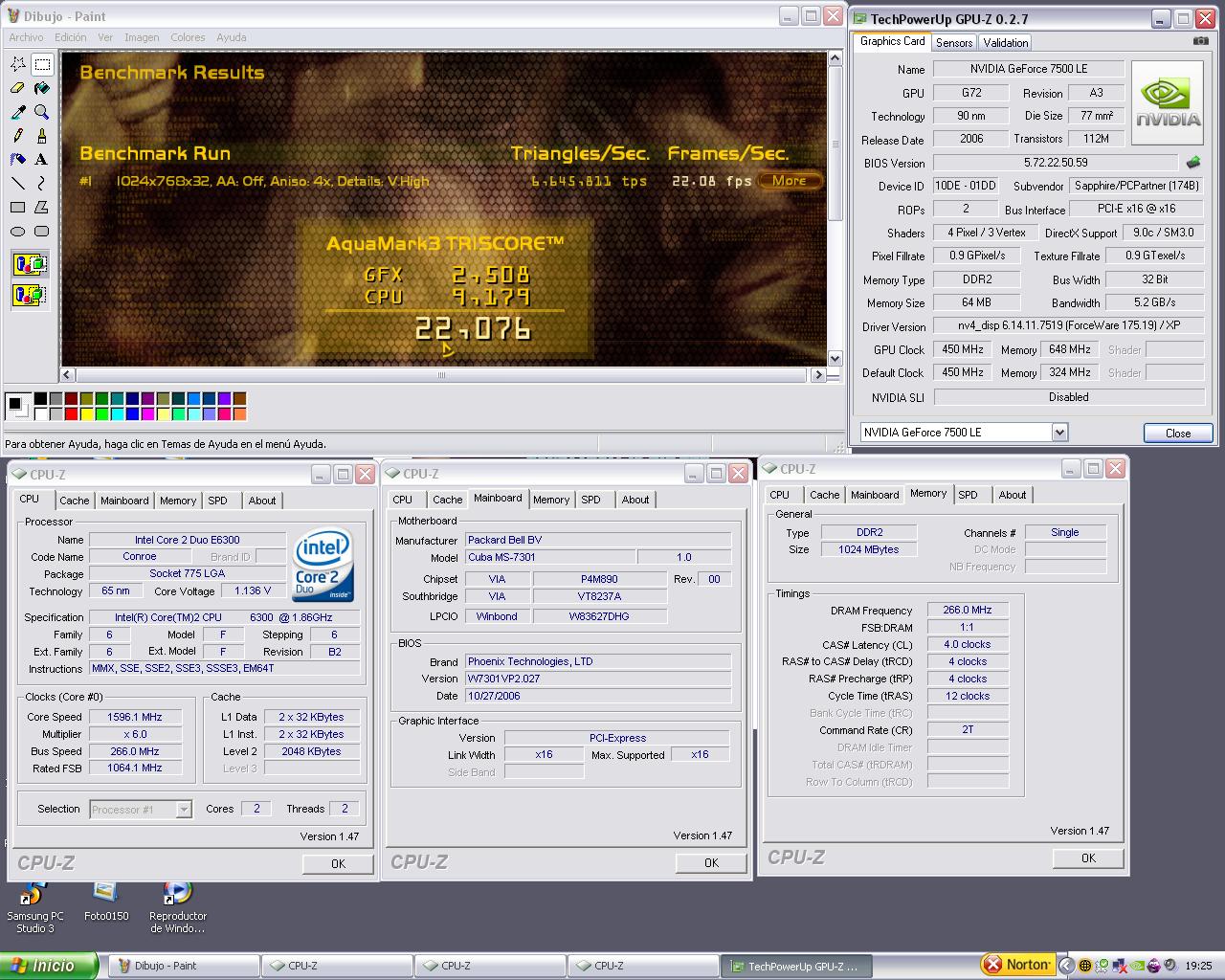The width and height of the screenshot is (1225, 980).
Task: Click the Norton alert in the taskbar
Action: (x=1018, y=965)
